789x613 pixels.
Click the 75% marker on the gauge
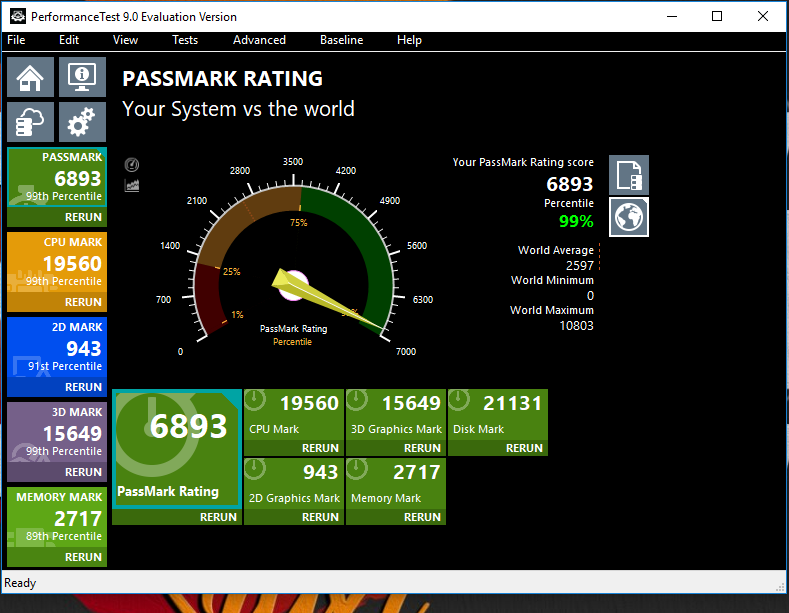click(x=298, y=222)
